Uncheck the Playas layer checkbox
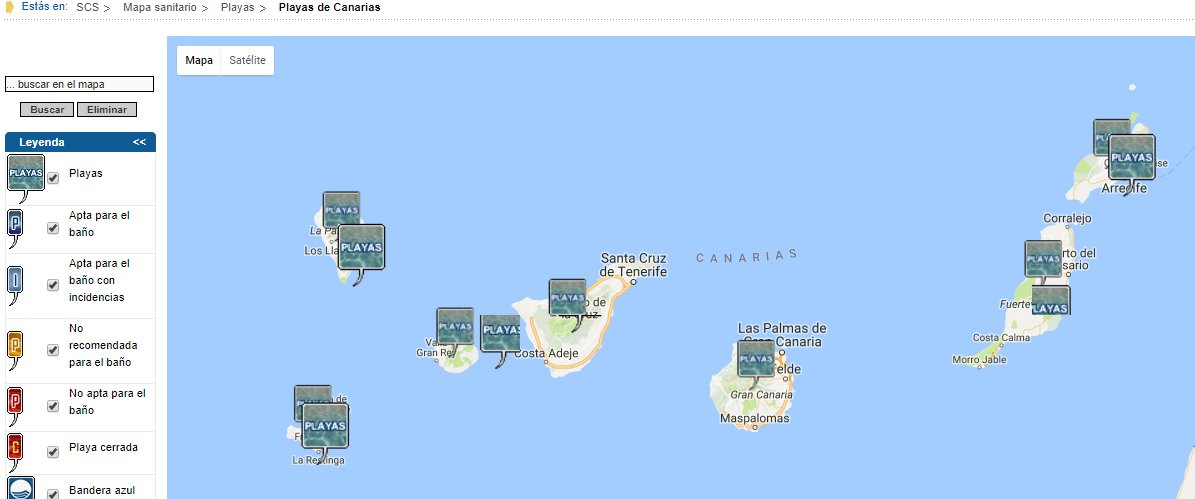Screen dimensions: 1195x499 click(x=53, y=178)
